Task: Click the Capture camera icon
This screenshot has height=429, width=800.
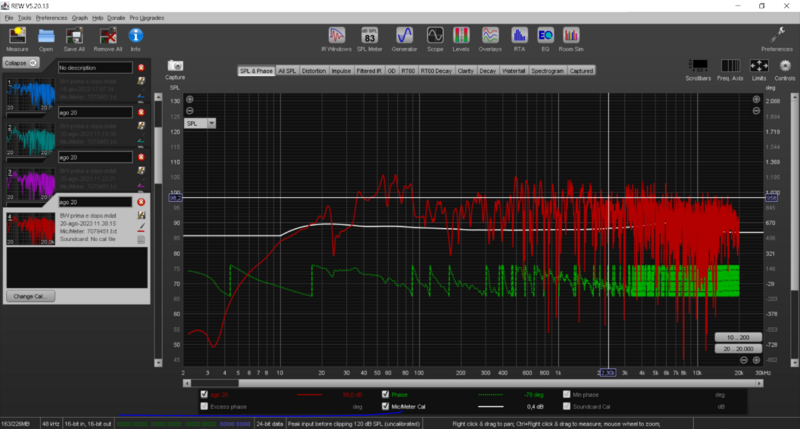Action: pyautogui.click(x=175, y=66)
